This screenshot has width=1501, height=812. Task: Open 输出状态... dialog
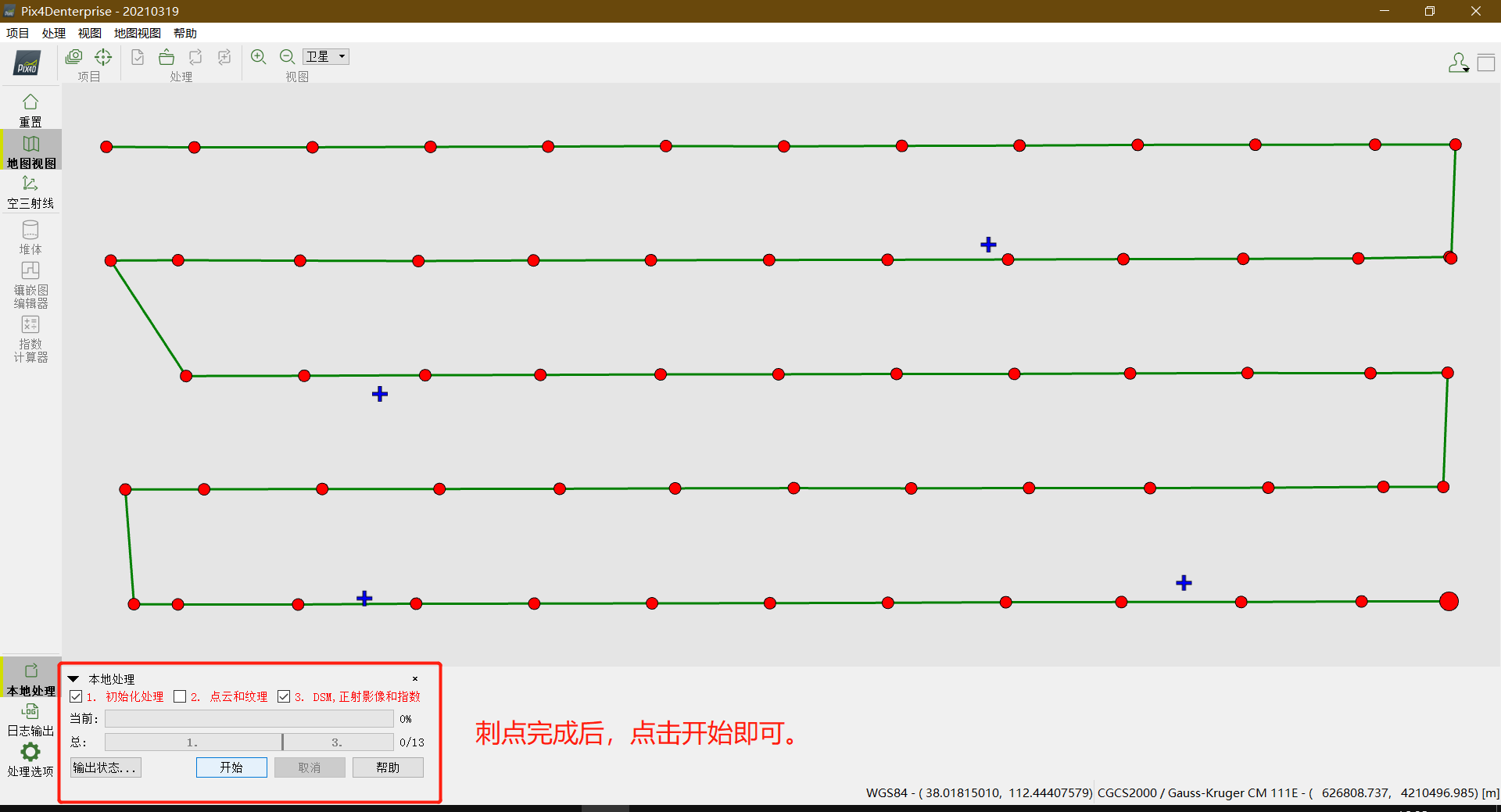tap(105, 767)
